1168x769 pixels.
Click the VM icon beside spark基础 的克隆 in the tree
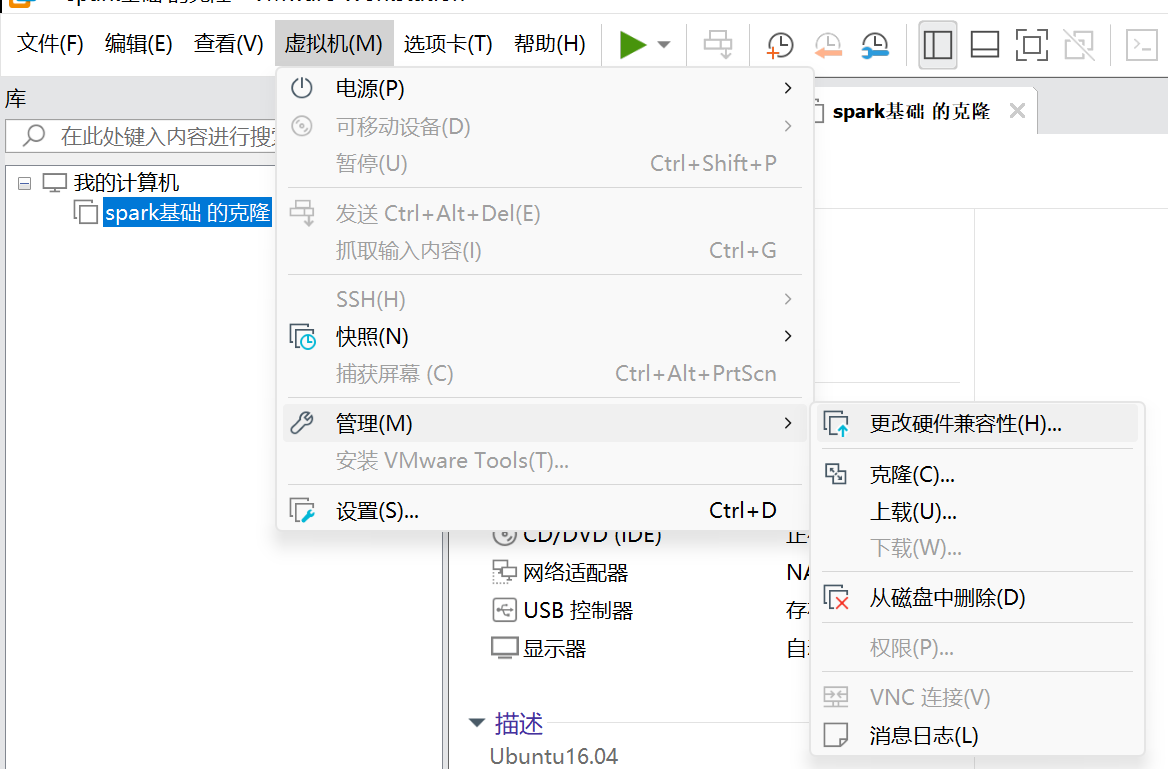point(86,212)
